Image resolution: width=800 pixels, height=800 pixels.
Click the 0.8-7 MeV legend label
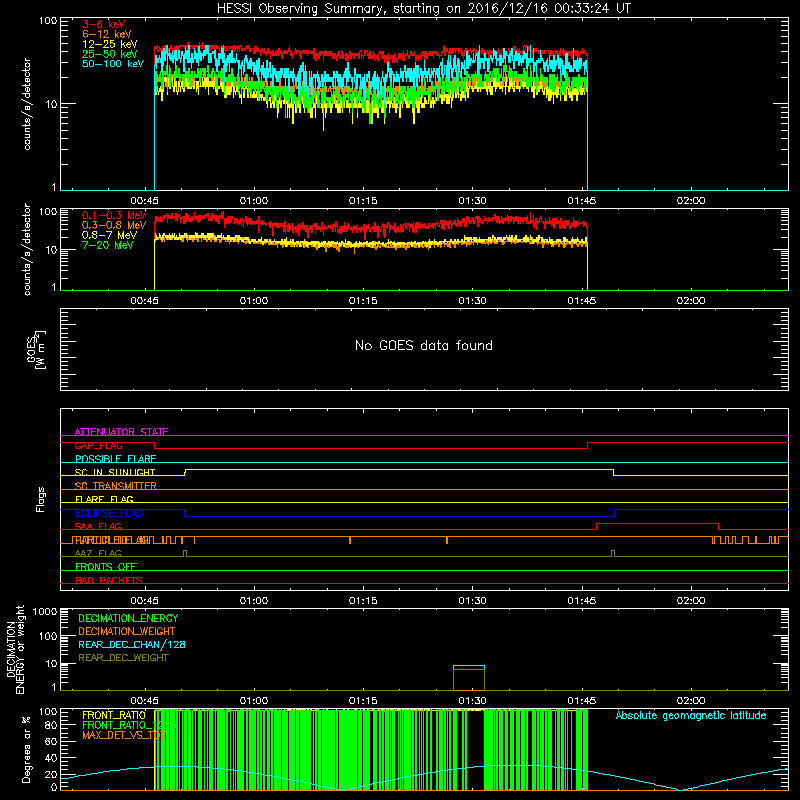coord(109,235)
